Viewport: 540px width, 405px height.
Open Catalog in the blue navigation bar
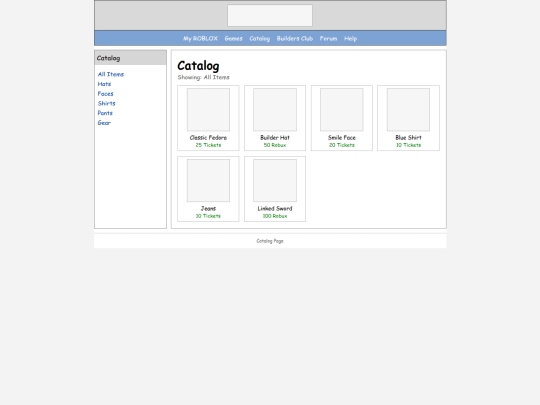[x=260, y=39]
